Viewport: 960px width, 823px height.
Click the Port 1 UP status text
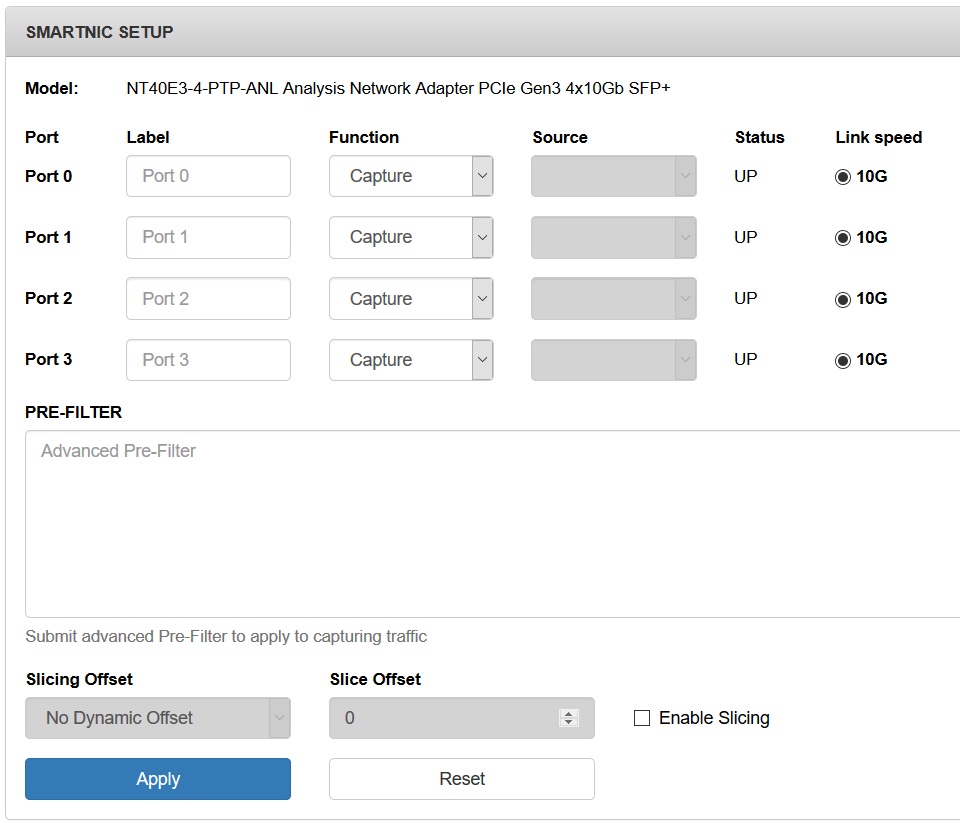[x=746, y=237]
